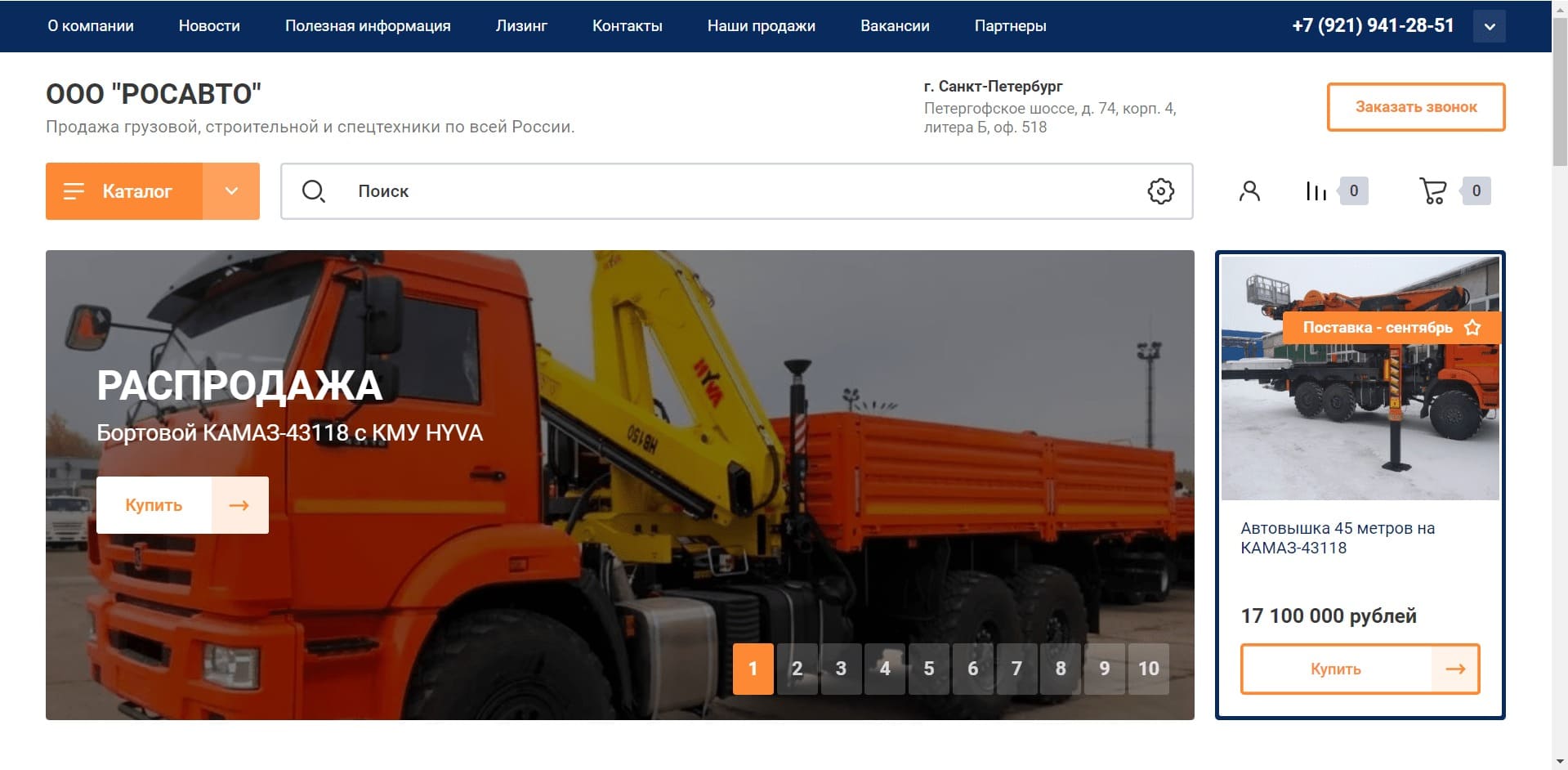
Task: Open the О компании menu item
Action: [91, 26]
